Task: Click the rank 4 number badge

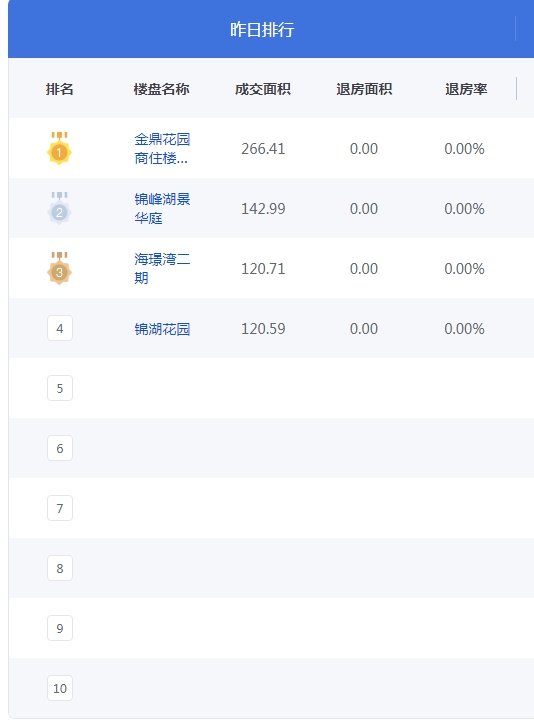Action: (x=60, y=328)
